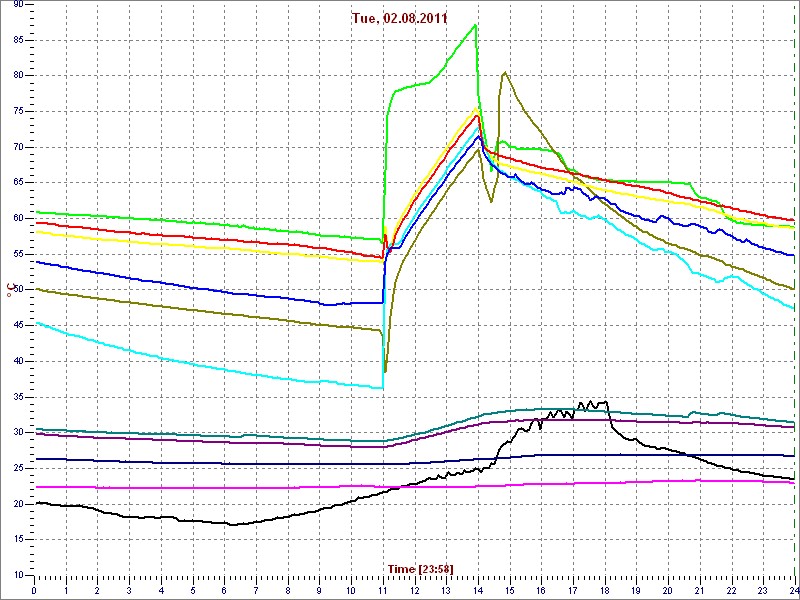Click the black curve's minimum near hour 6
The image size is (800, 600).
[232, 524]
